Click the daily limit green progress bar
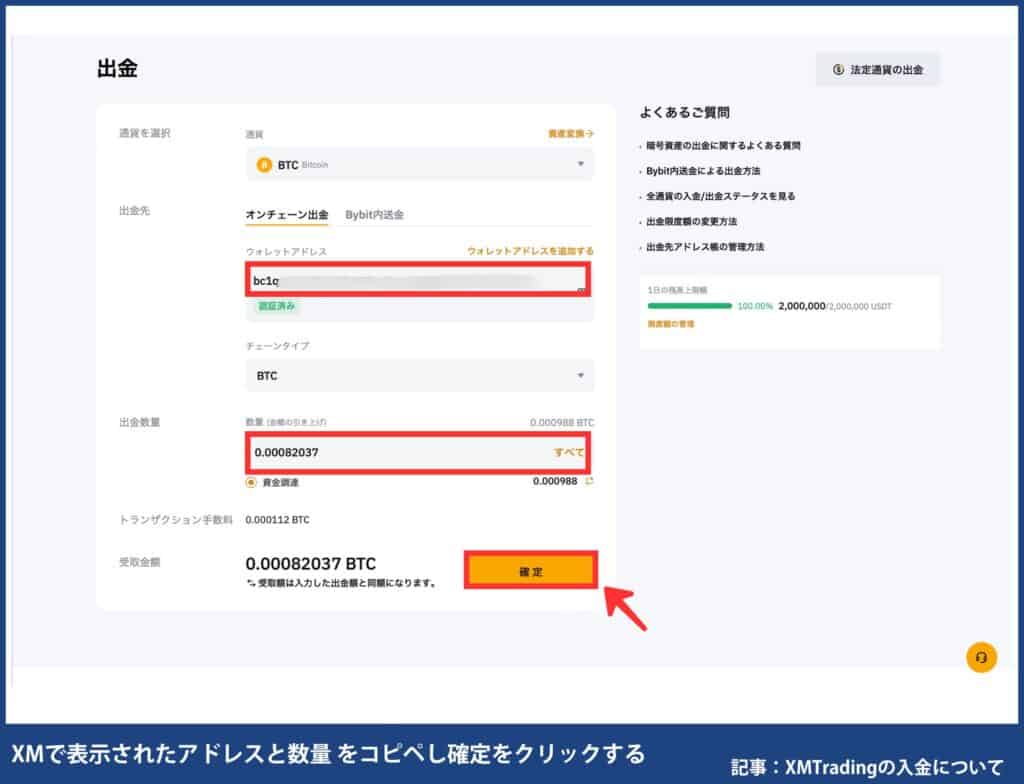 pyautogui.click(x=690, y=306)
